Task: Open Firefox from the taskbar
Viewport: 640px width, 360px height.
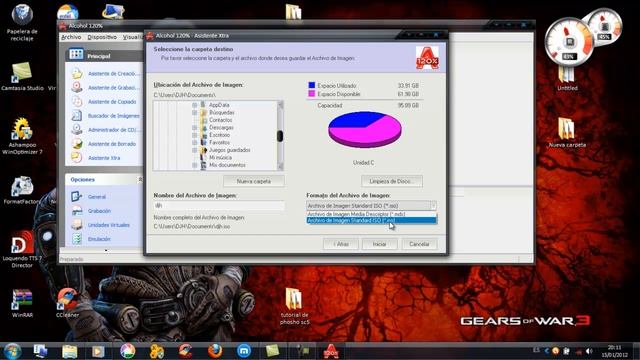Action: pos(215,351)
